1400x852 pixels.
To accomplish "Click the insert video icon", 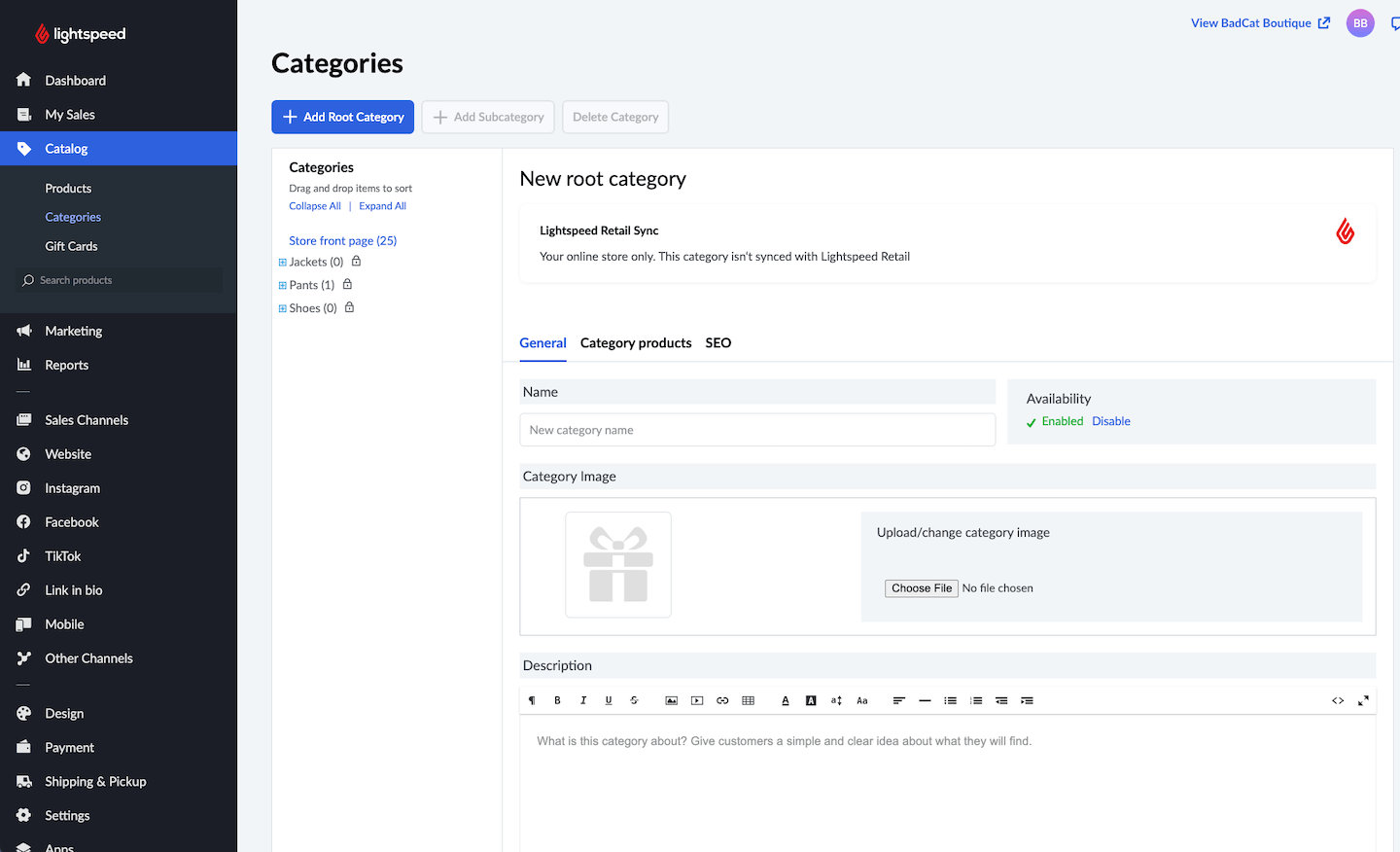I will point(697,700).
